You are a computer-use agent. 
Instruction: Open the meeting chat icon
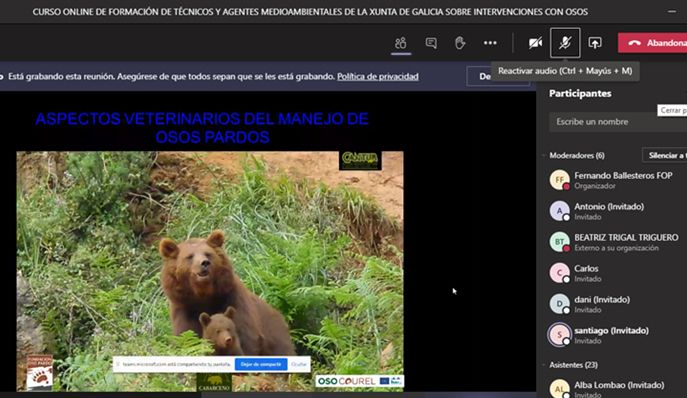tap(431, 43)
